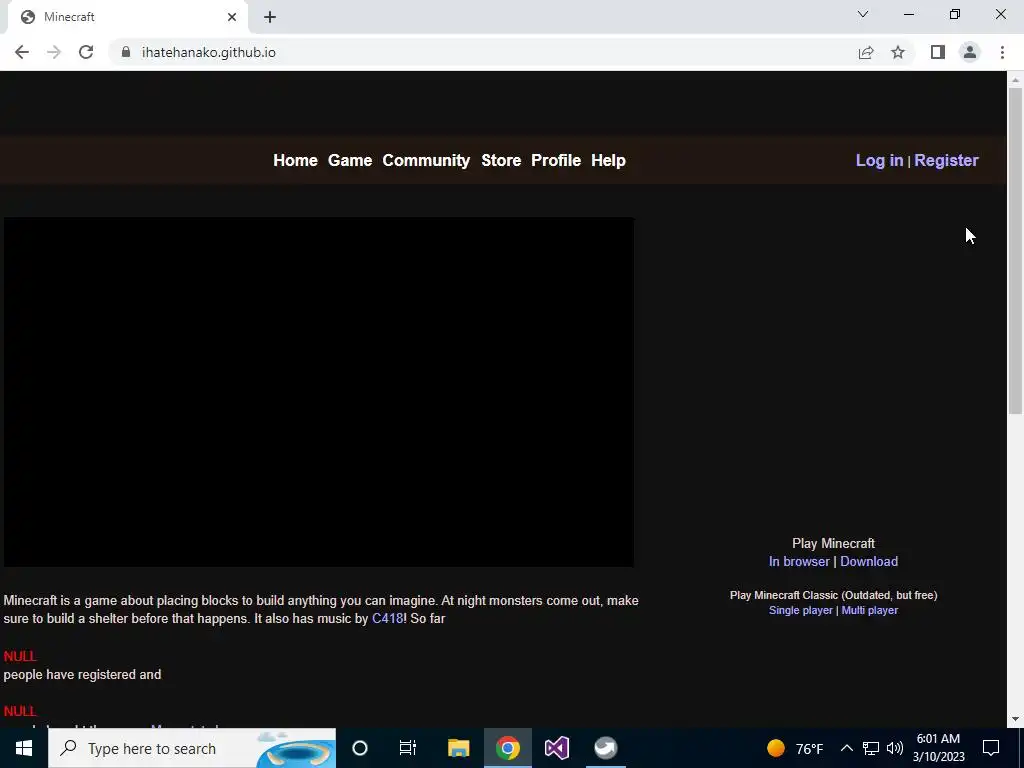This screenshot has width=1024, height=768.
Task: Open the Community menu item
Action: tap(426, 161)
